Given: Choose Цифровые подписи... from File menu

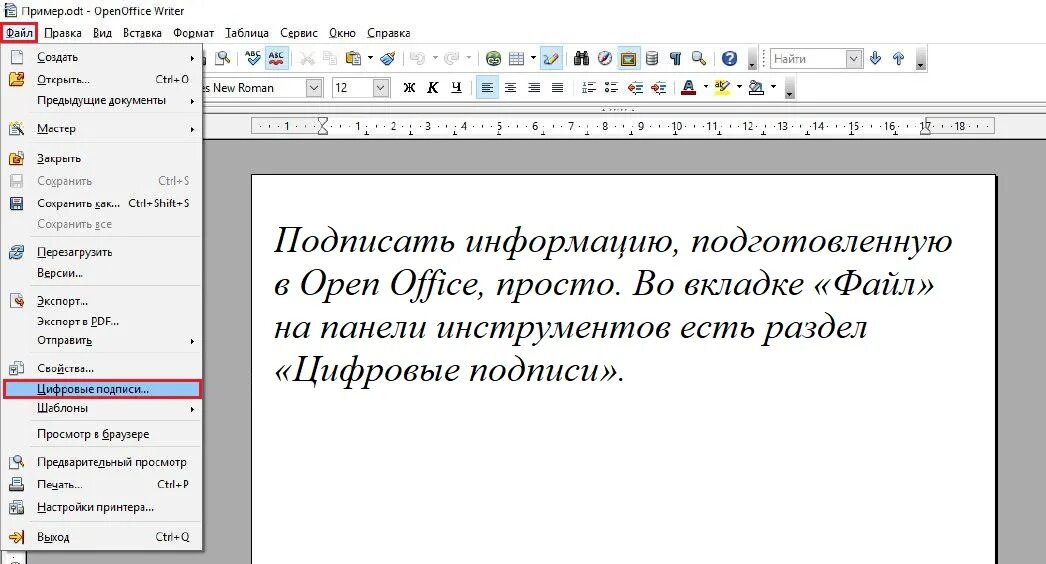Looking at the screenshot, I should [102, 389].
